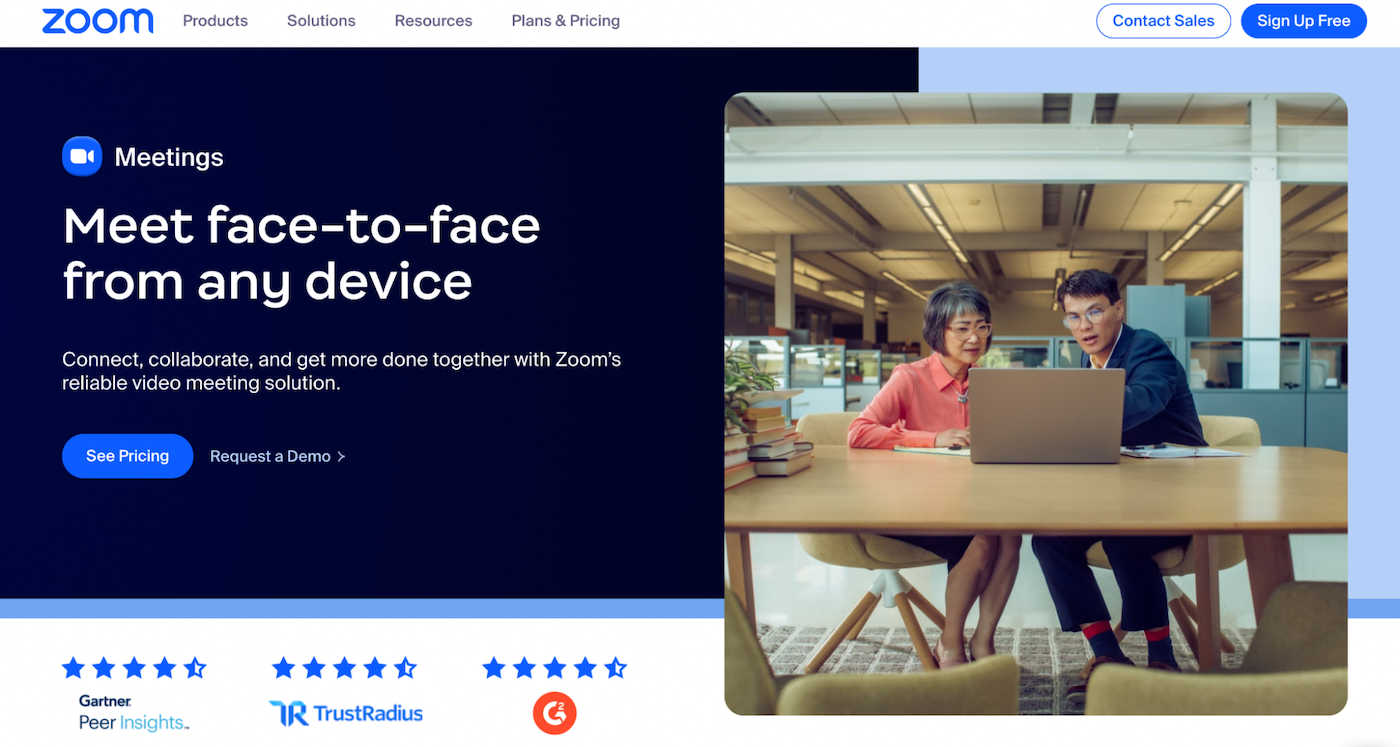Click the Zoom logo in the header
The height and width of the screenshot is (747, 1400).
[x=97, y=21]
